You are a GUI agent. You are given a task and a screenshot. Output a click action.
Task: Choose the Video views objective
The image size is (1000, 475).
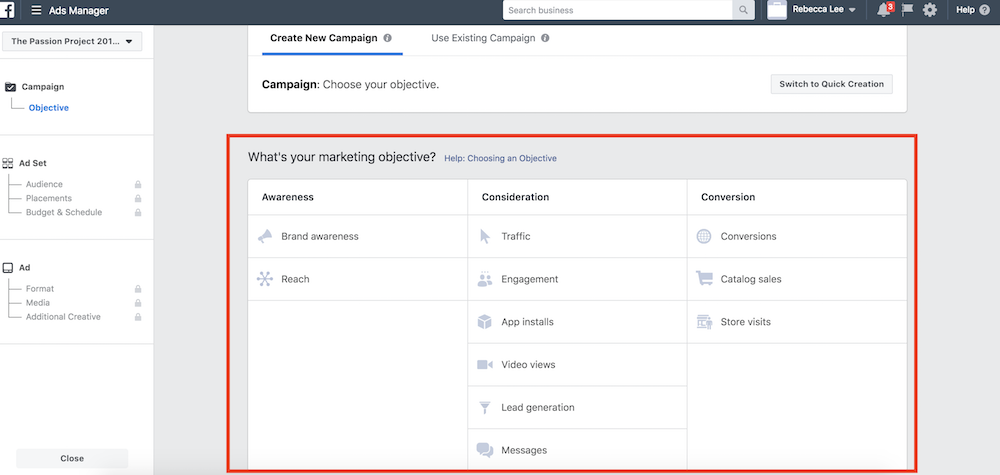[577, 365]
